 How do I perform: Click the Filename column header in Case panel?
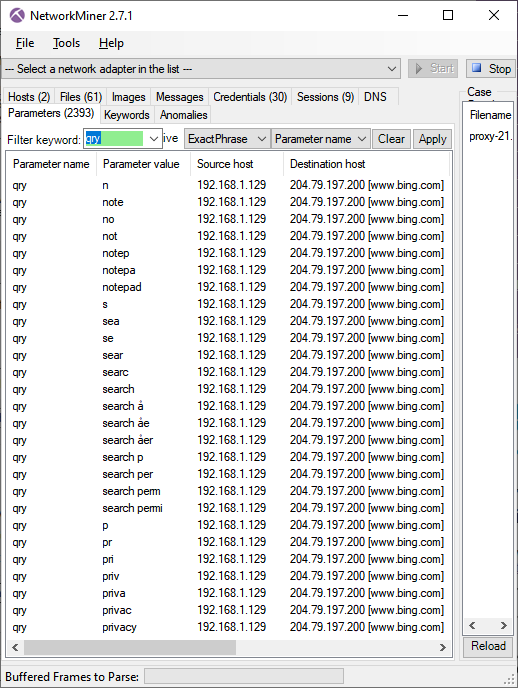(490, 115)
